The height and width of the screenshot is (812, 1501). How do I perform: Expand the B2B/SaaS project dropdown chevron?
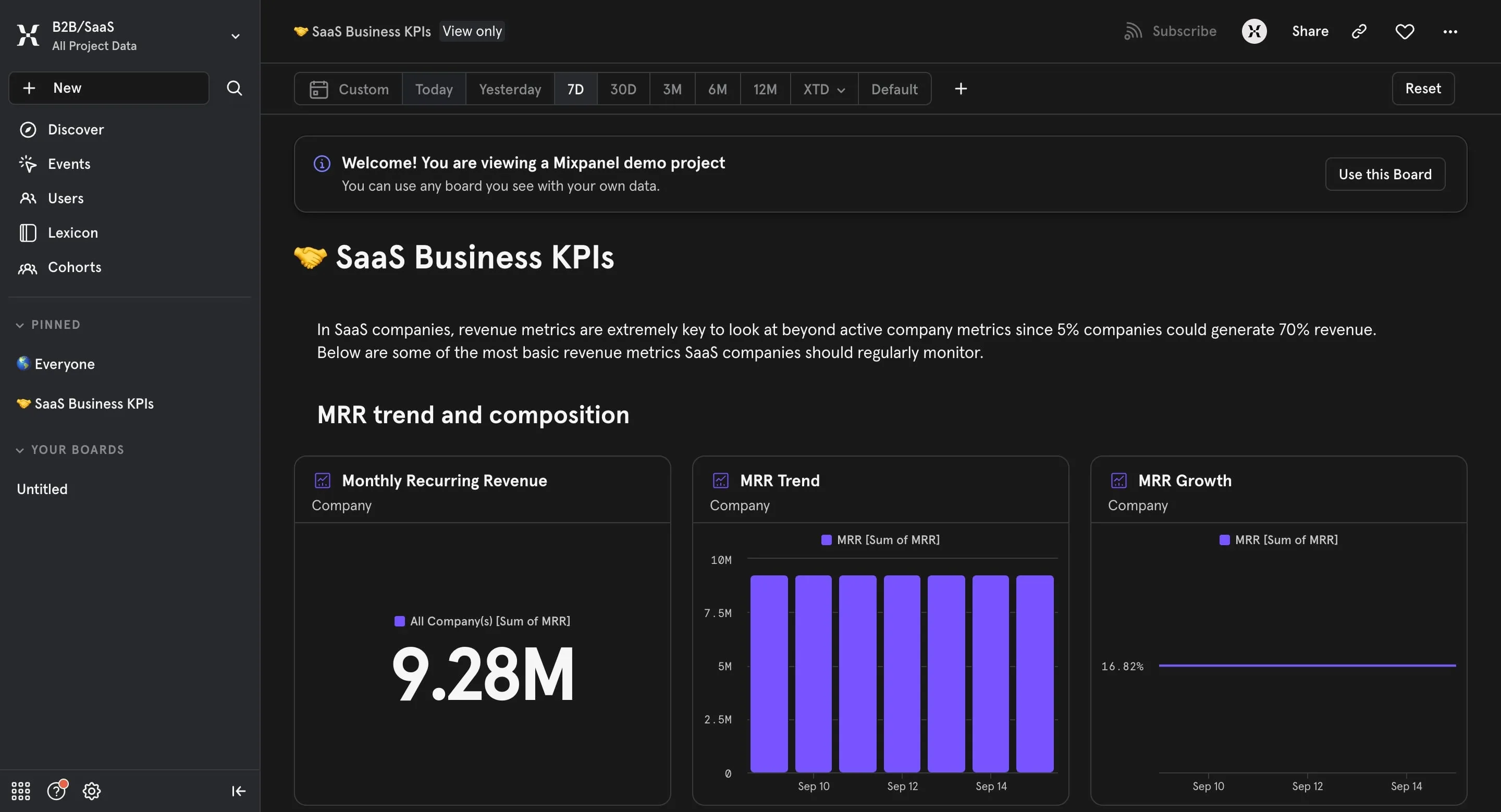click(x=236, y=36)
